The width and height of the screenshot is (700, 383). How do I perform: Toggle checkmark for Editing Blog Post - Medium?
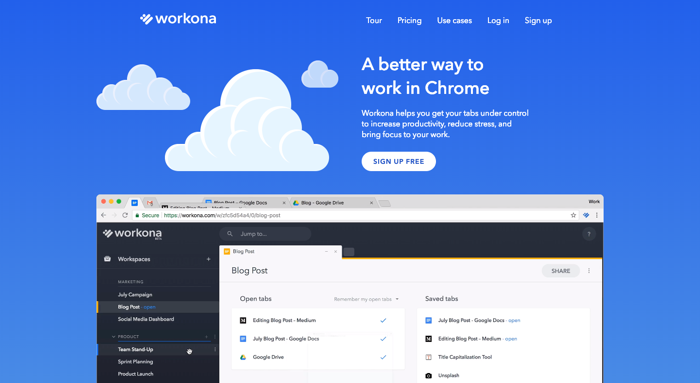[383, 320]
